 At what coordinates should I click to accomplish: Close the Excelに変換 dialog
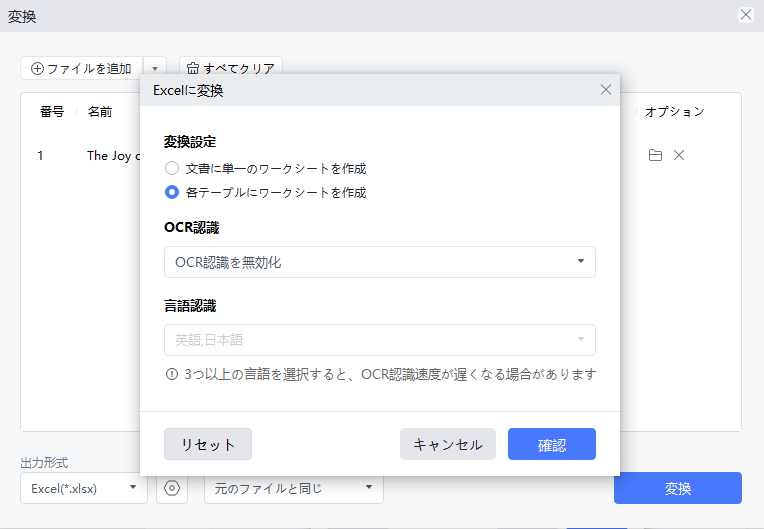coord(606,90)
